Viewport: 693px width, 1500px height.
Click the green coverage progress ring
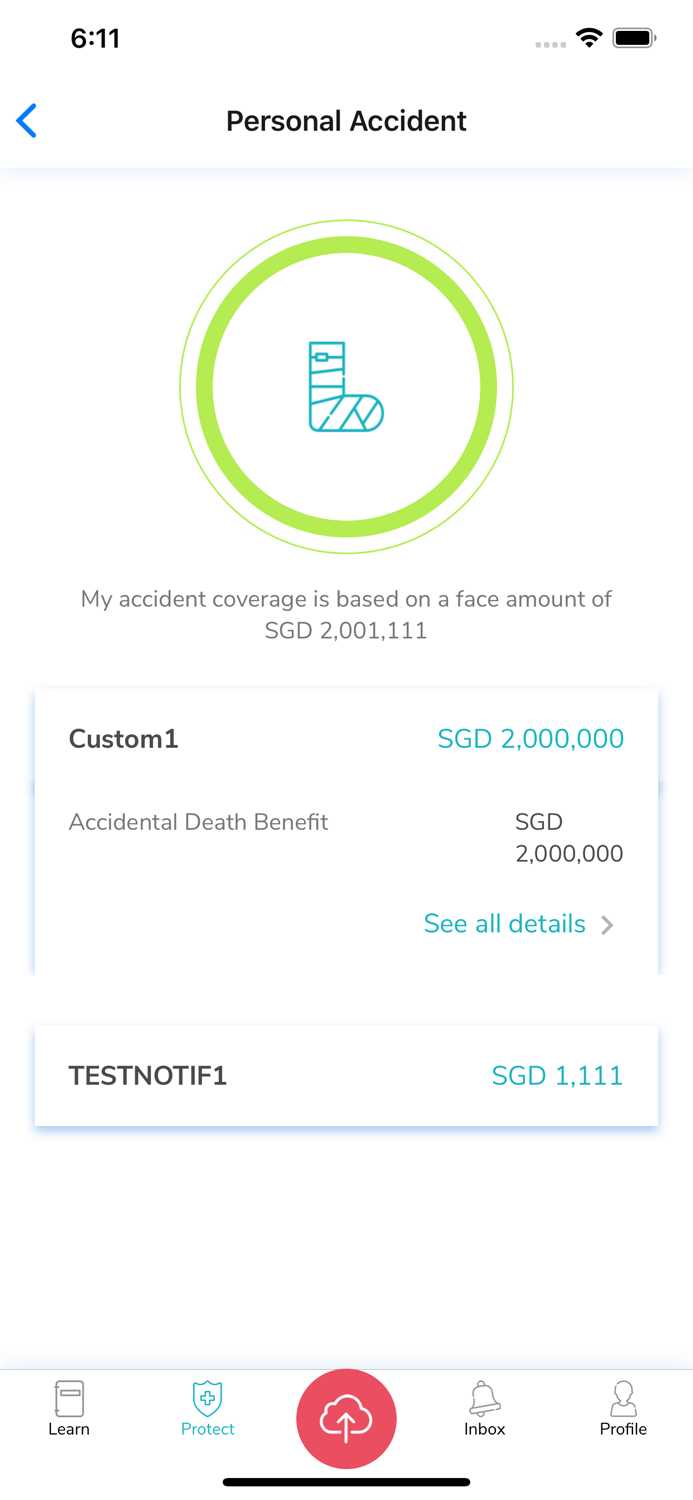tap(346, 245)
